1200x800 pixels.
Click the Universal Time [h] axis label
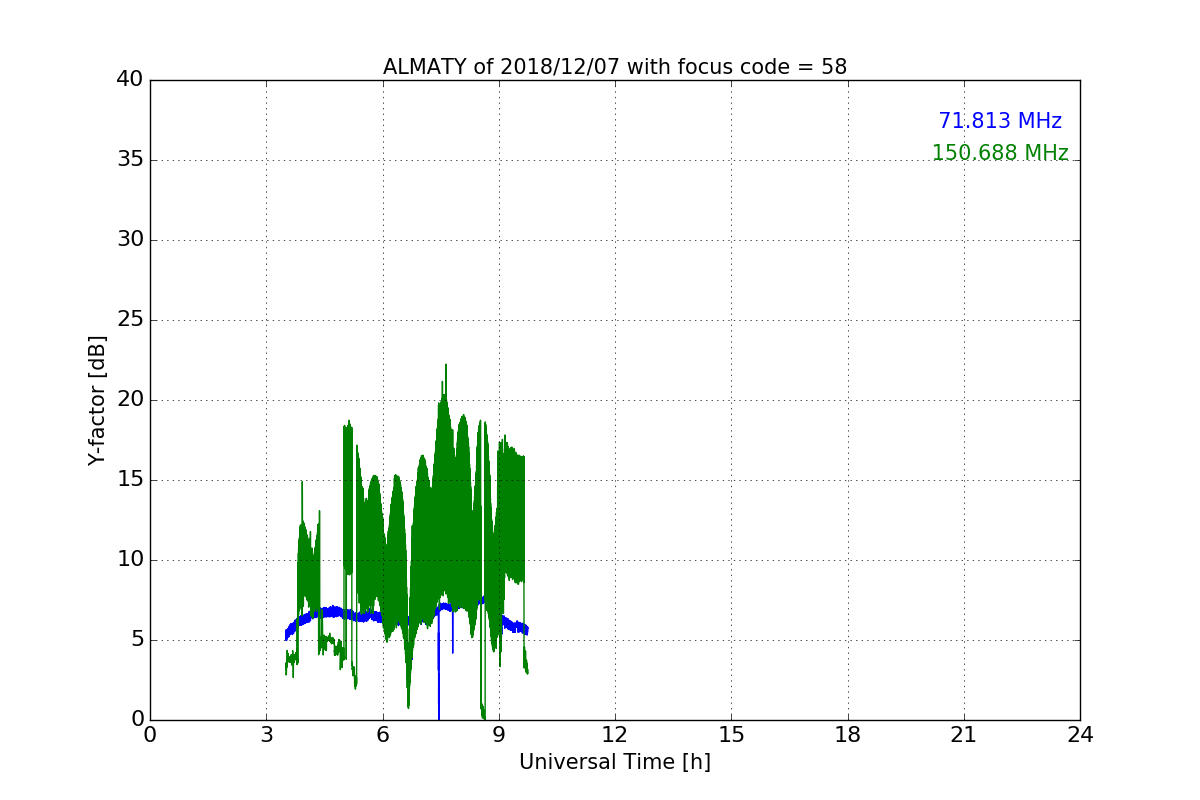615,762
